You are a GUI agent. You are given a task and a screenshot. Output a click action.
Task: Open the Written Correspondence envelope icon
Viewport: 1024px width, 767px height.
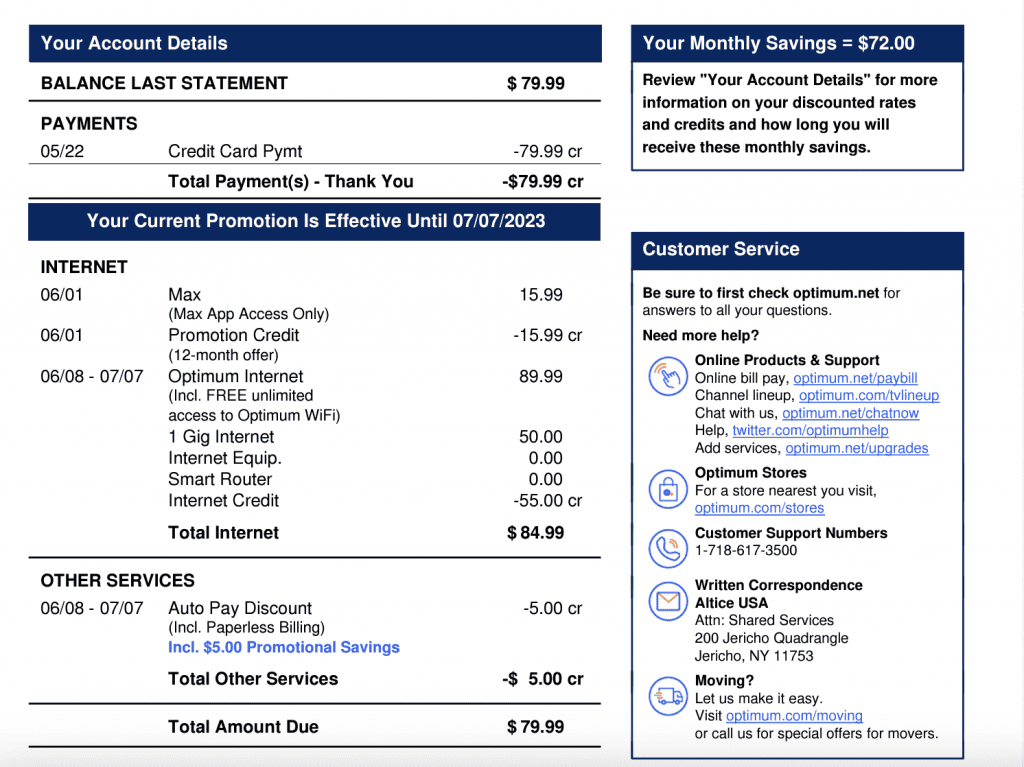click(x=668, y=601)
